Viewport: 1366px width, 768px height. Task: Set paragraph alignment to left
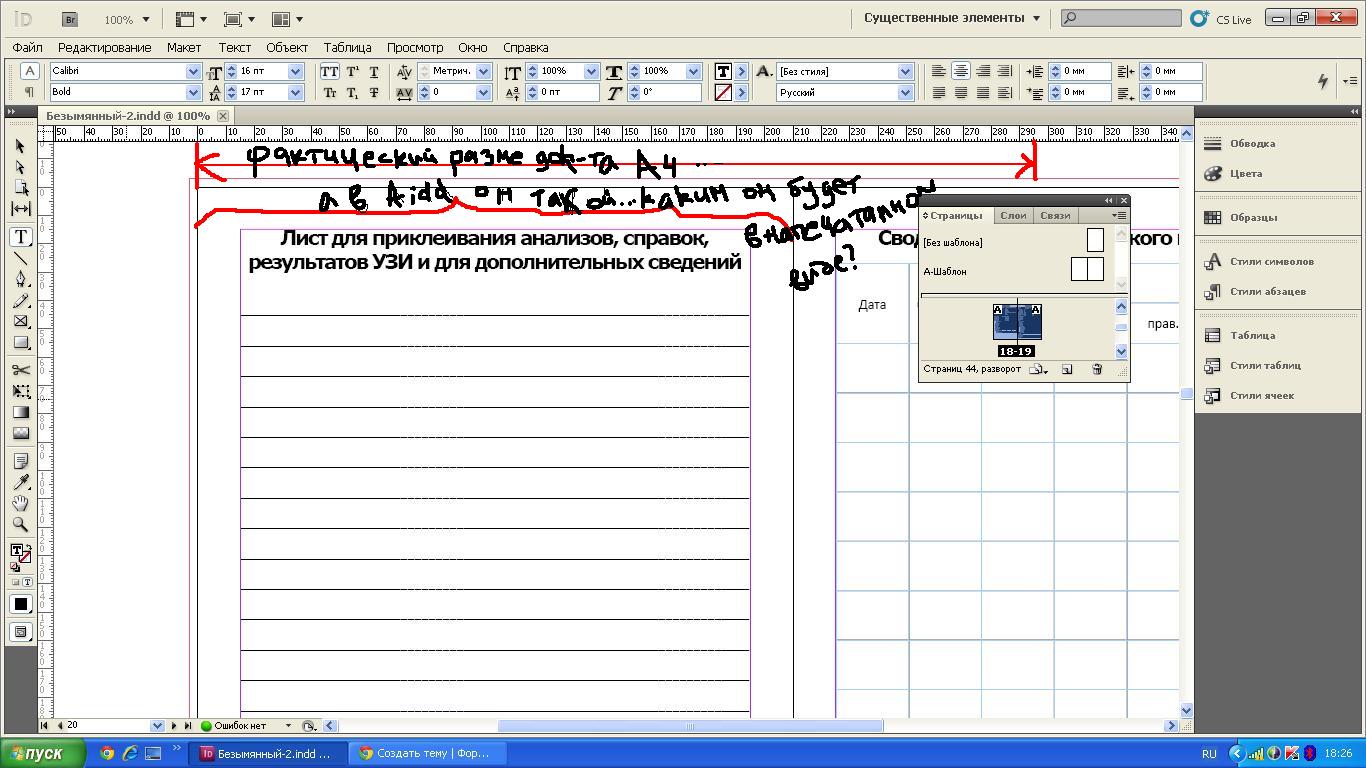pos(939,71)
